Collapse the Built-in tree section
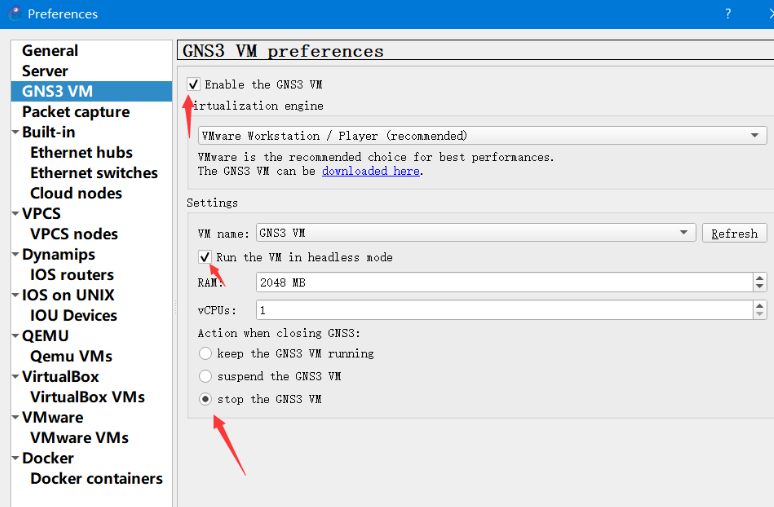Viewport: 774px width, 507px height. [x=15, y=132]
